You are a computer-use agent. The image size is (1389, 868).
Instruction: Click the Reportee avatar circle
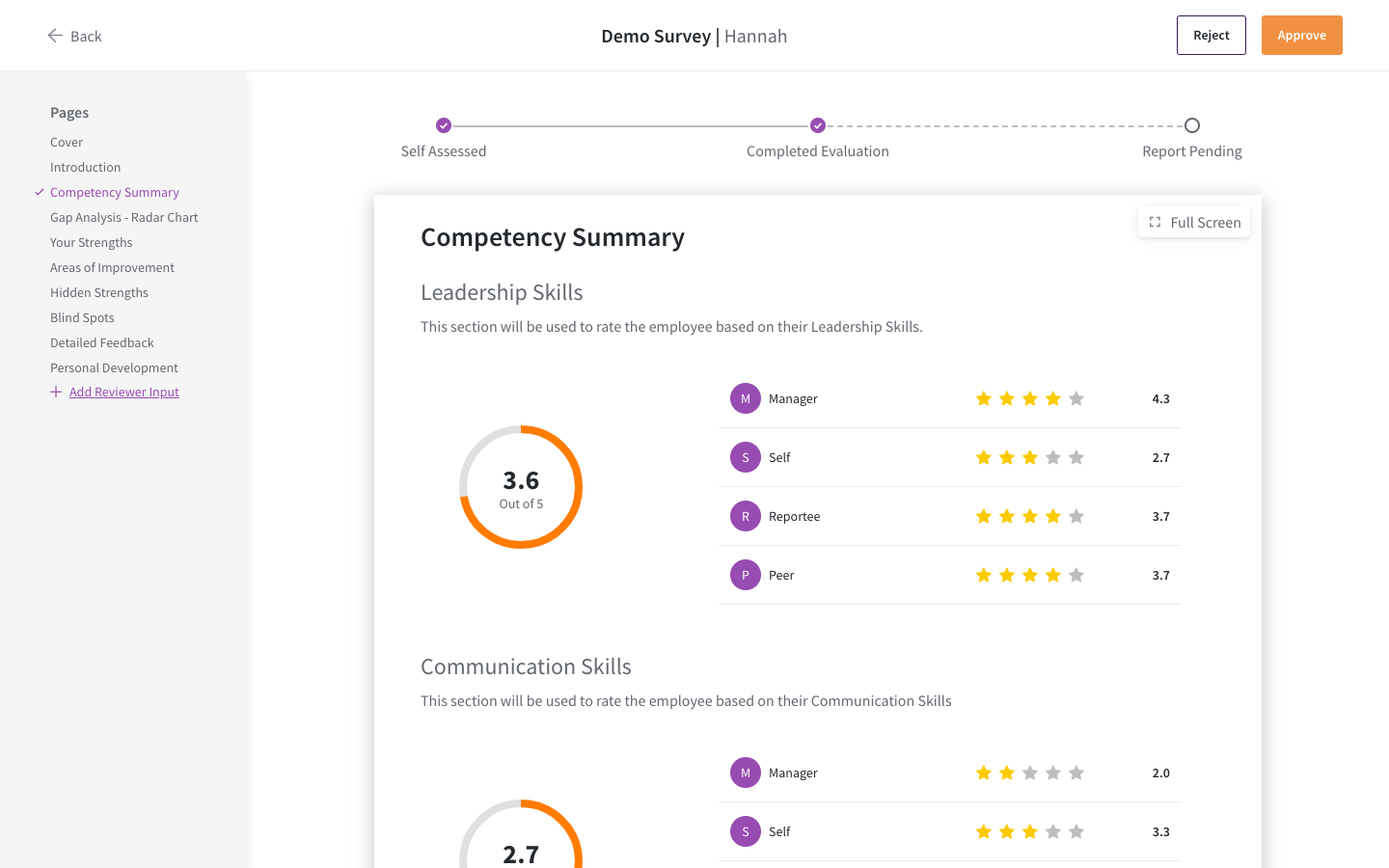(745, 516)
